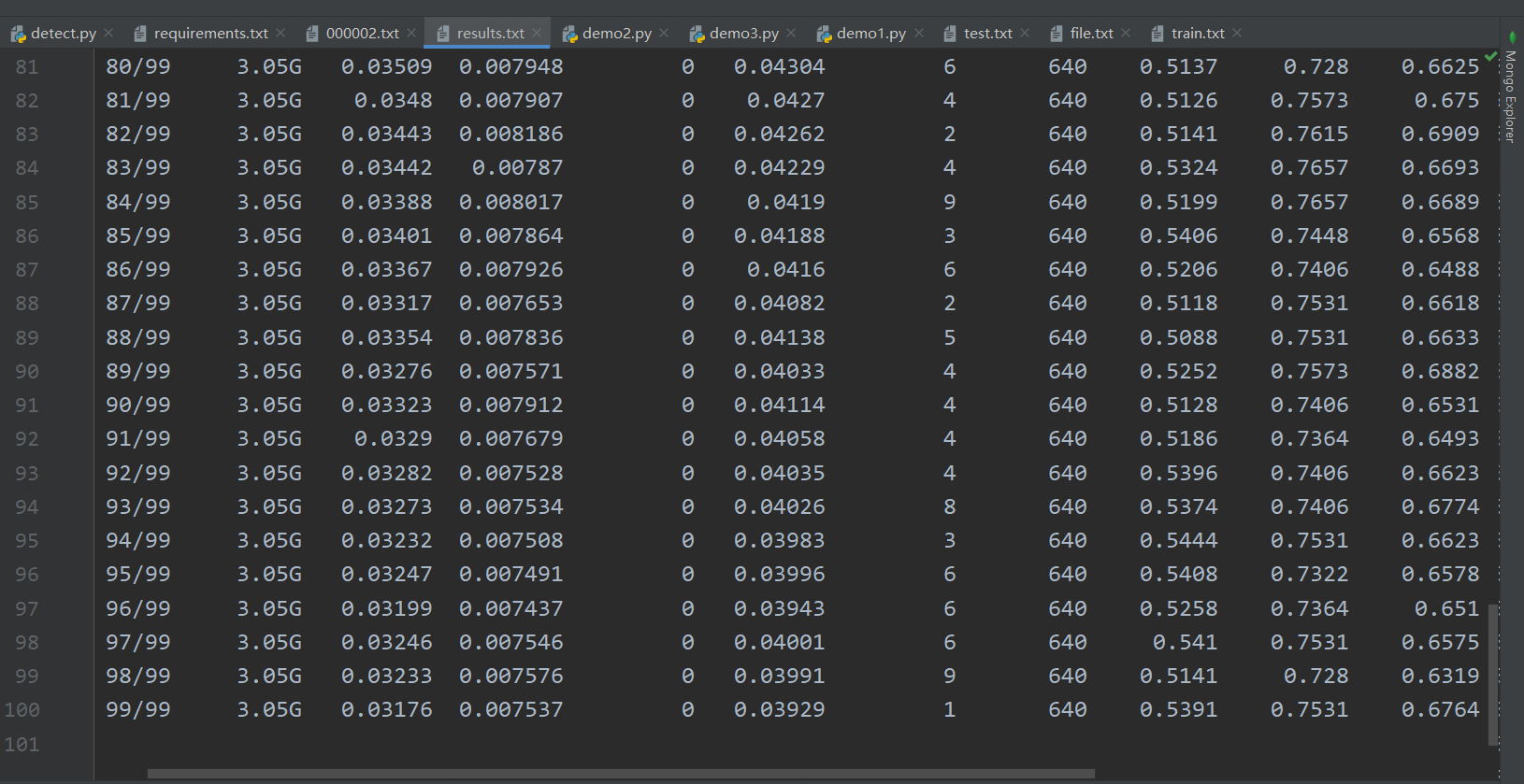Switch to the 000002.txt tab

pyautogui.click(x=362, y=33)
